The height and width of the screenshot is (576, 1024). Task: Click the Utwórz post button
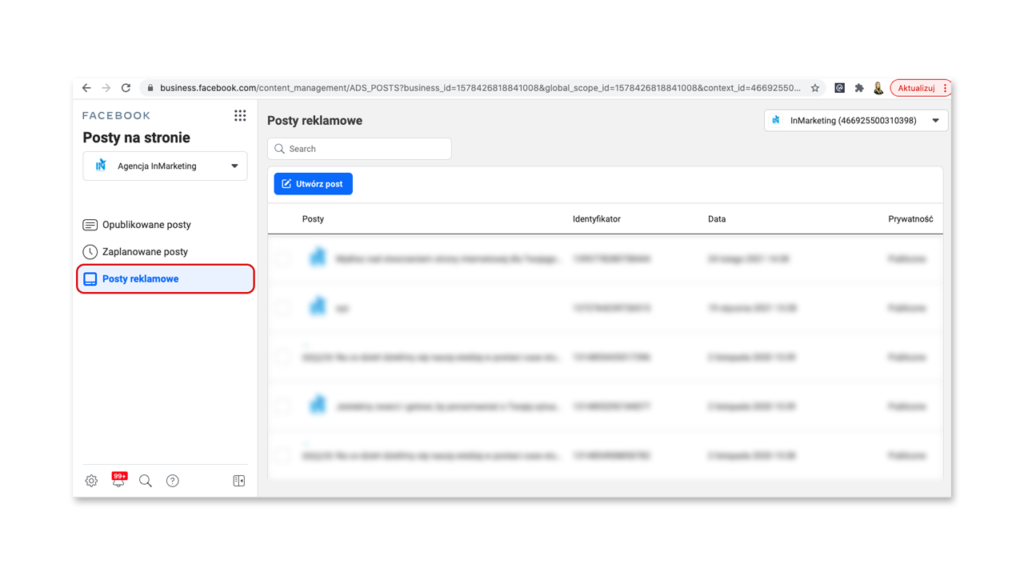(x=313, y=184)
